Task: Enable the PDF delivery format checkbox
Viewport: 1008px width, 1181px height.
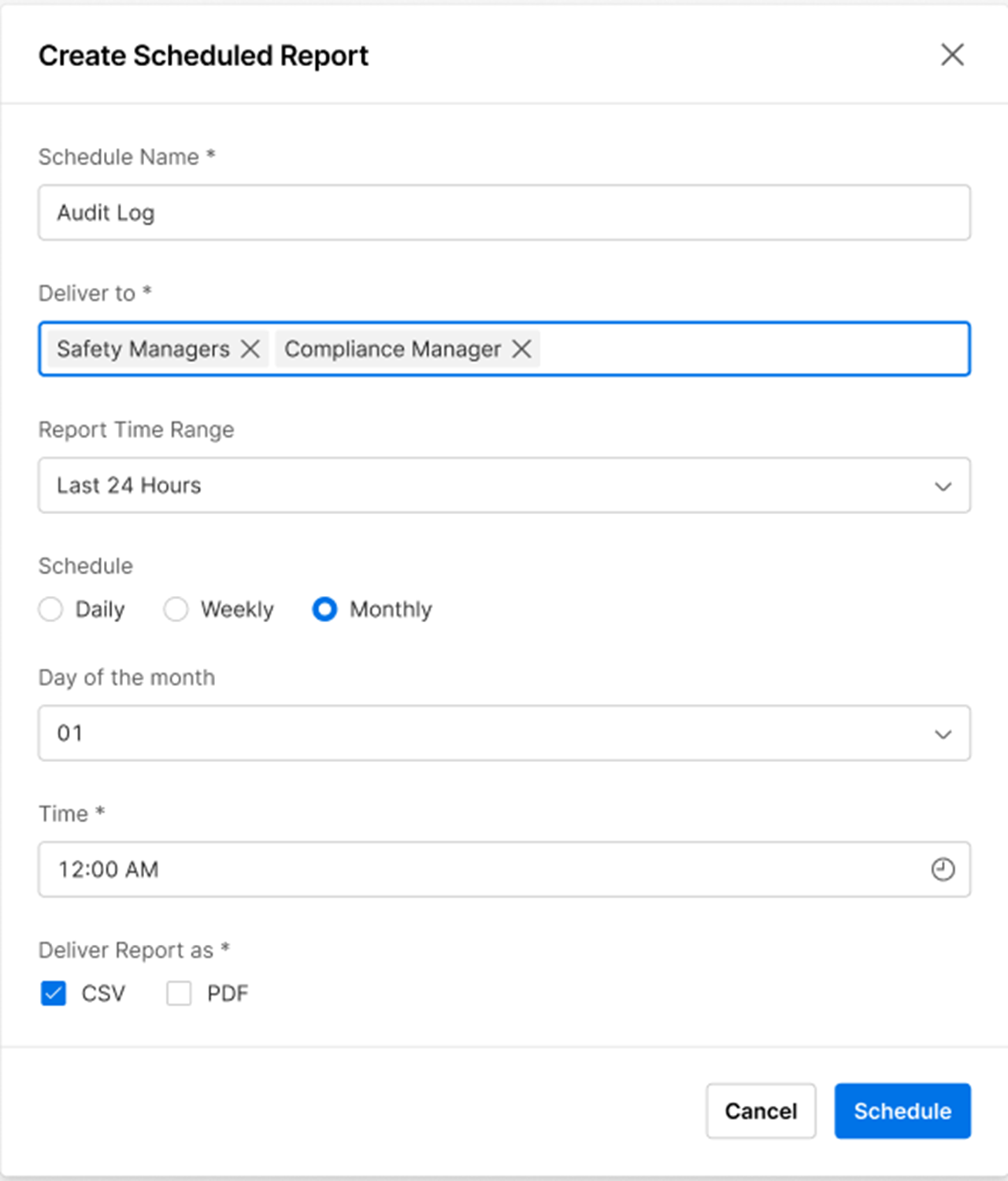Action: point(179,994)
